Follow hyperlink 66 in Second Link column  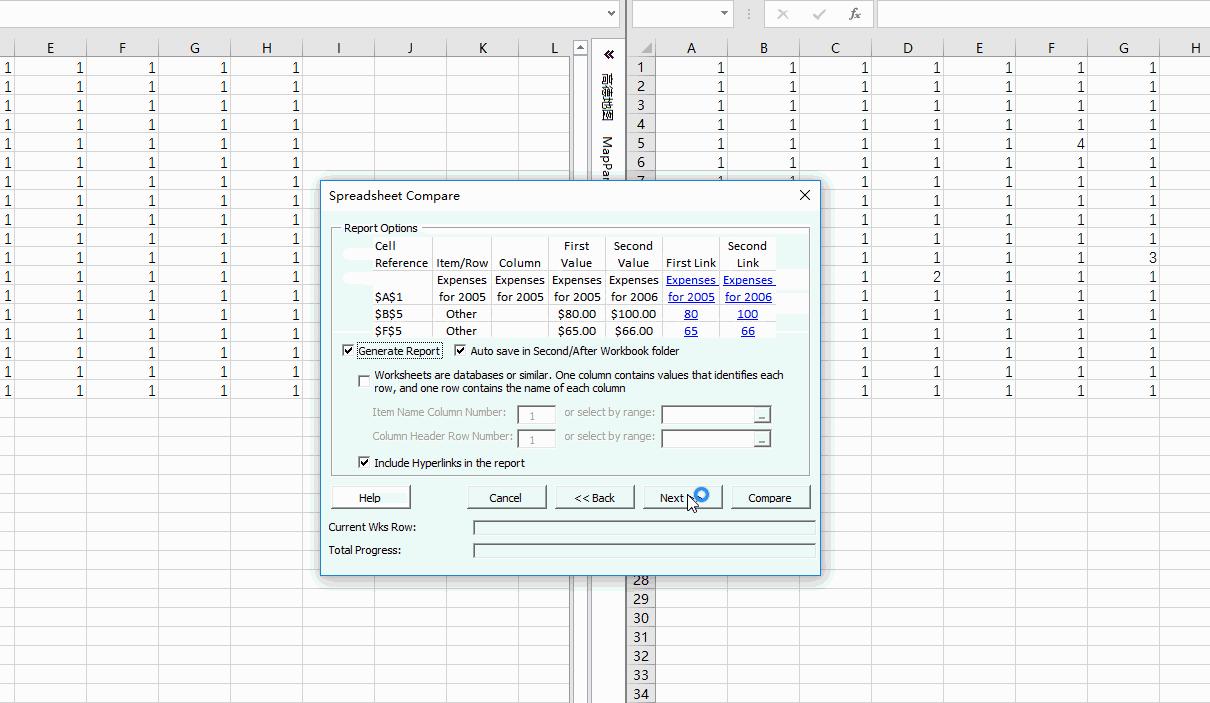[x=747, y=331]
